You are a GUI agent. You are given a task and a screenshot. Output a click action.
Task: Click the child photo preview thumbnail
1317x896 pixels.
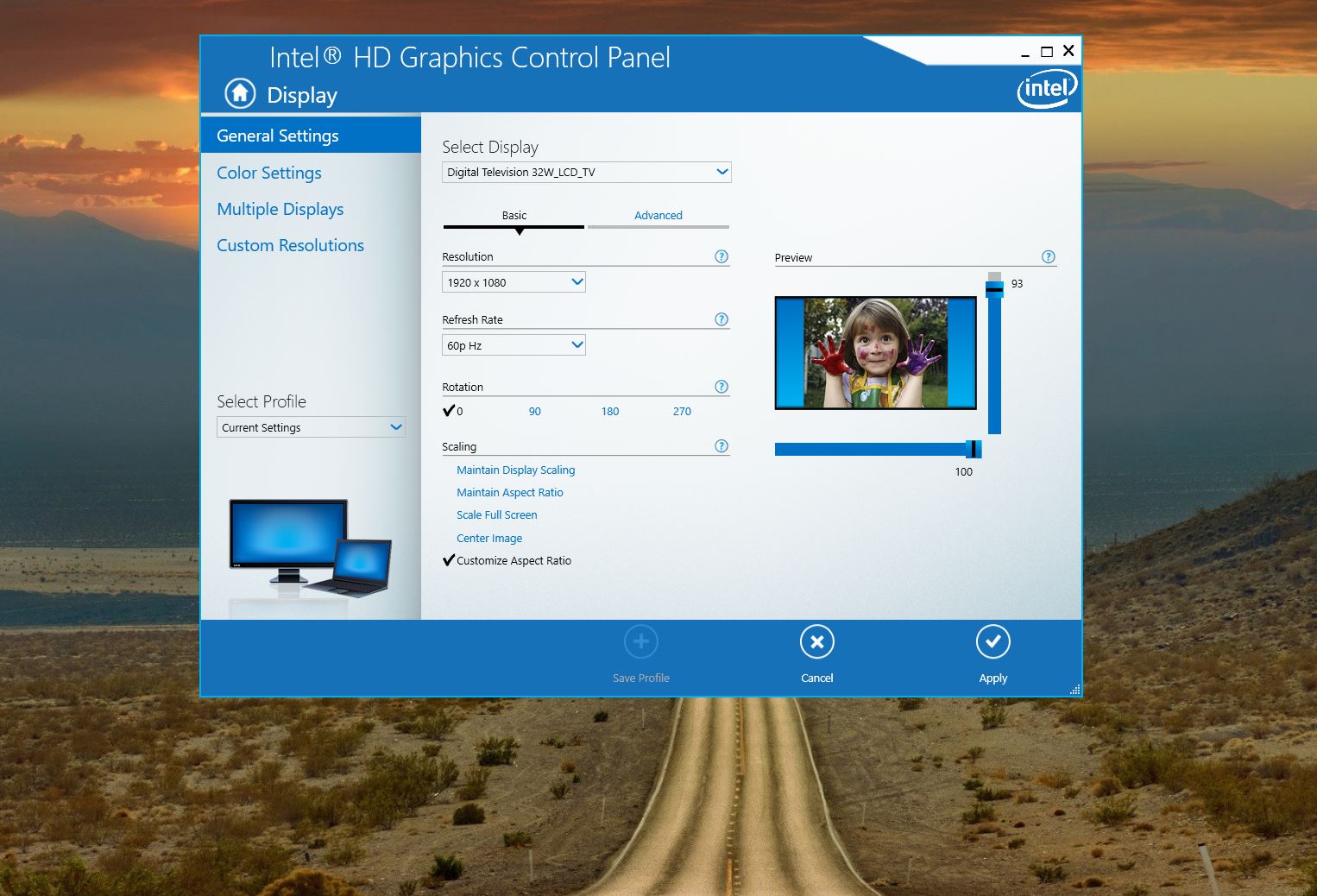875,352
